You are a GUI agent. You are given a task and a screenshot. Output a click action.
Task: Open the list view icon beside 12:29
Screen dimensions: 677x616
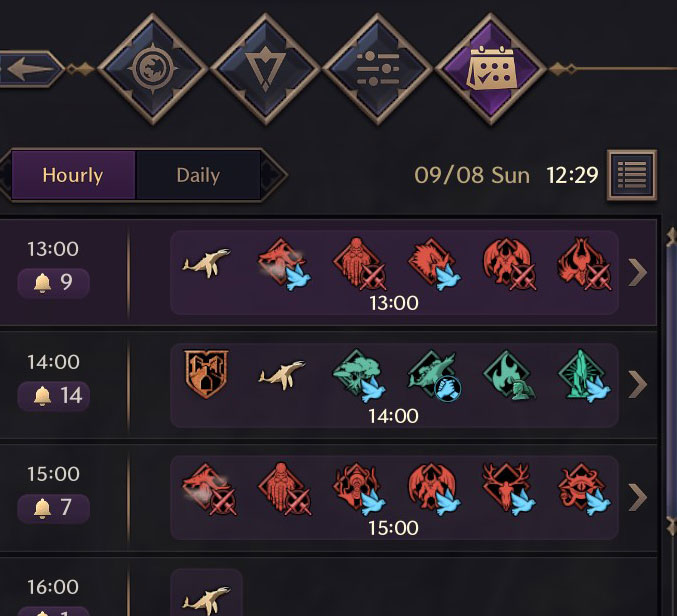[632, 175]
